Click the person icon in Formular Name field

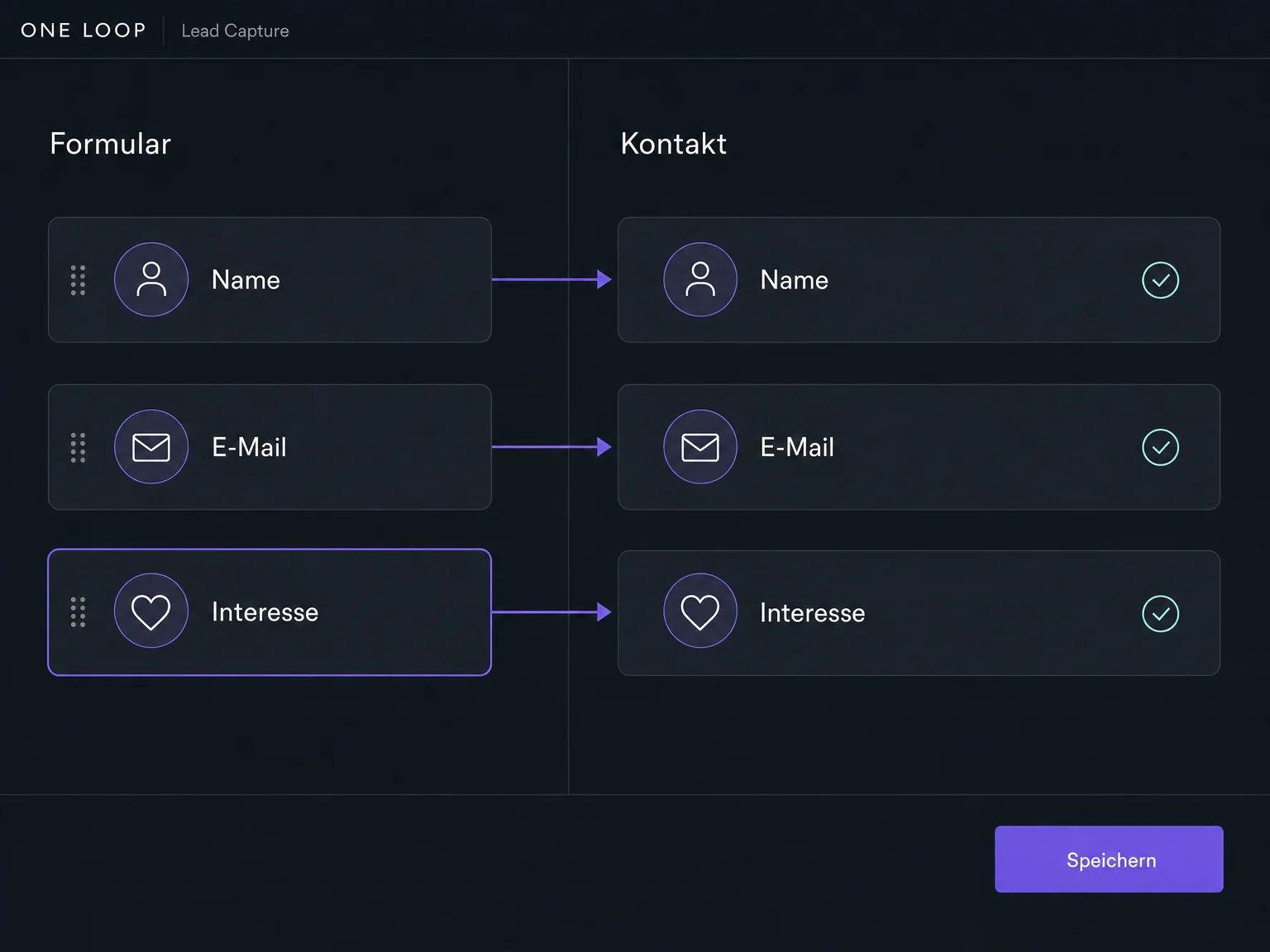tap(151, 279)
